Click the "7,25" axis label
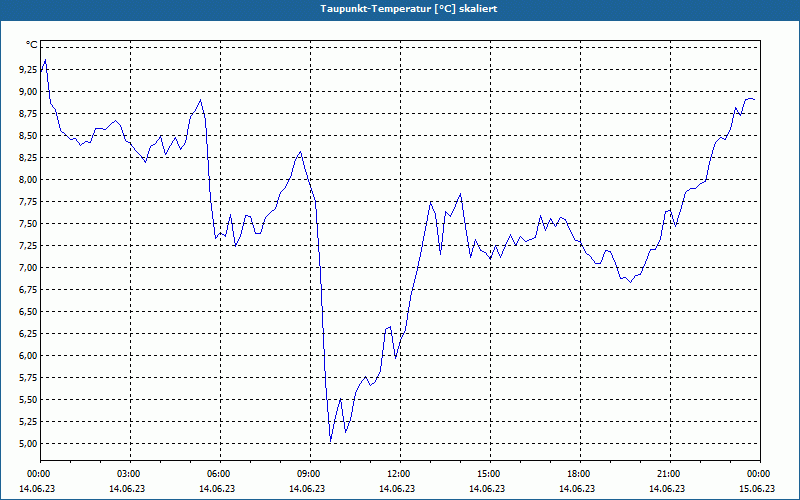The width and height of the screenshot is (800, 500). click(x=29, y=246)
